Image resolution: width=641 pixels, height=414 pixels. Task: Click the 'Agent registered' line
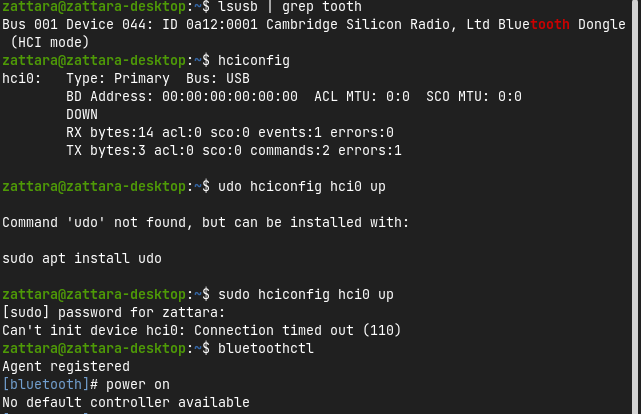click(66, 367)
